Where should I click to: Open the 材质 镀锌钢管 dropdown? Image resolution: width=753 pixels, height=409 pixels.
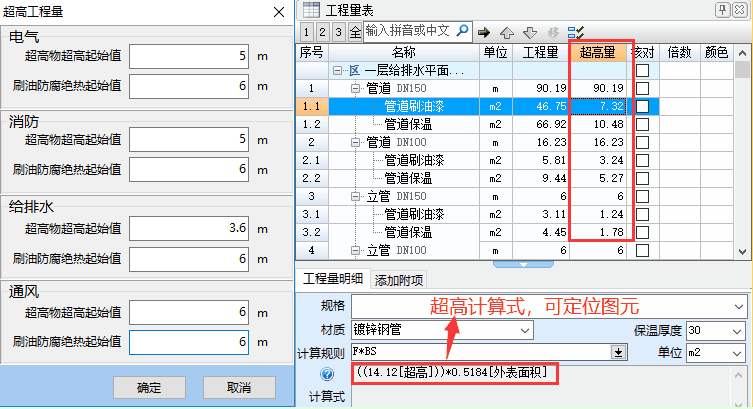525,330
